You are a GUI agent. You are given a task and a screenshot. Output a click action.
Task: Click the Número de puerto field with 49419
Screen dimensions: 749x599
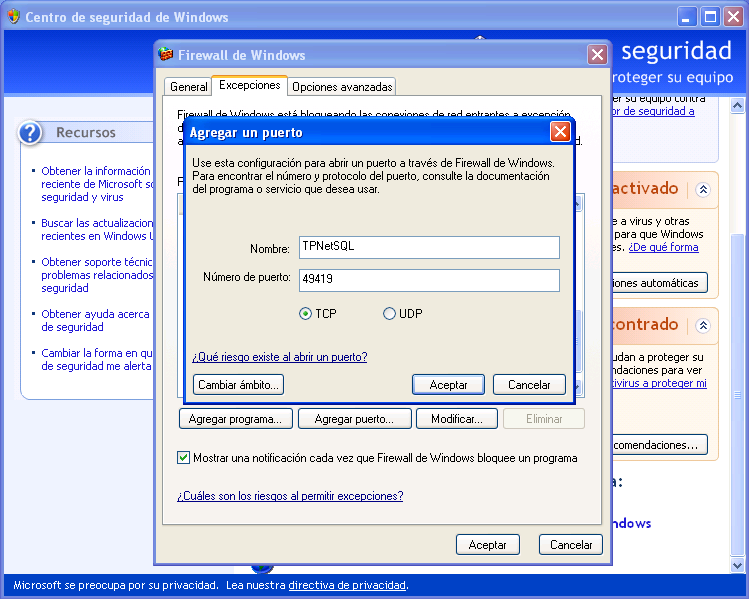429,280
